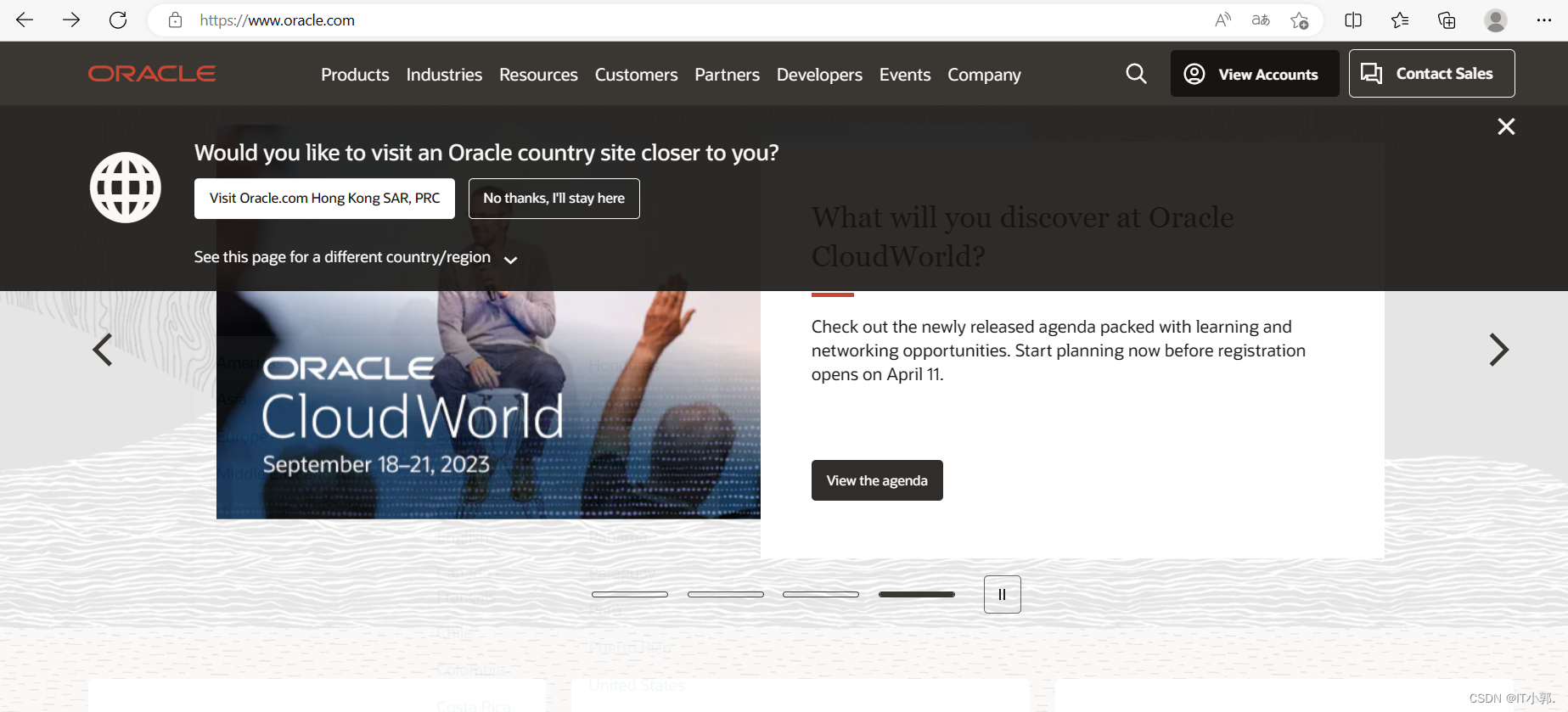Add this page to favorites with the star-plus icon
Viewport: 1568px width, 712px height.
pyautogui.click(x=1299, y=20)
